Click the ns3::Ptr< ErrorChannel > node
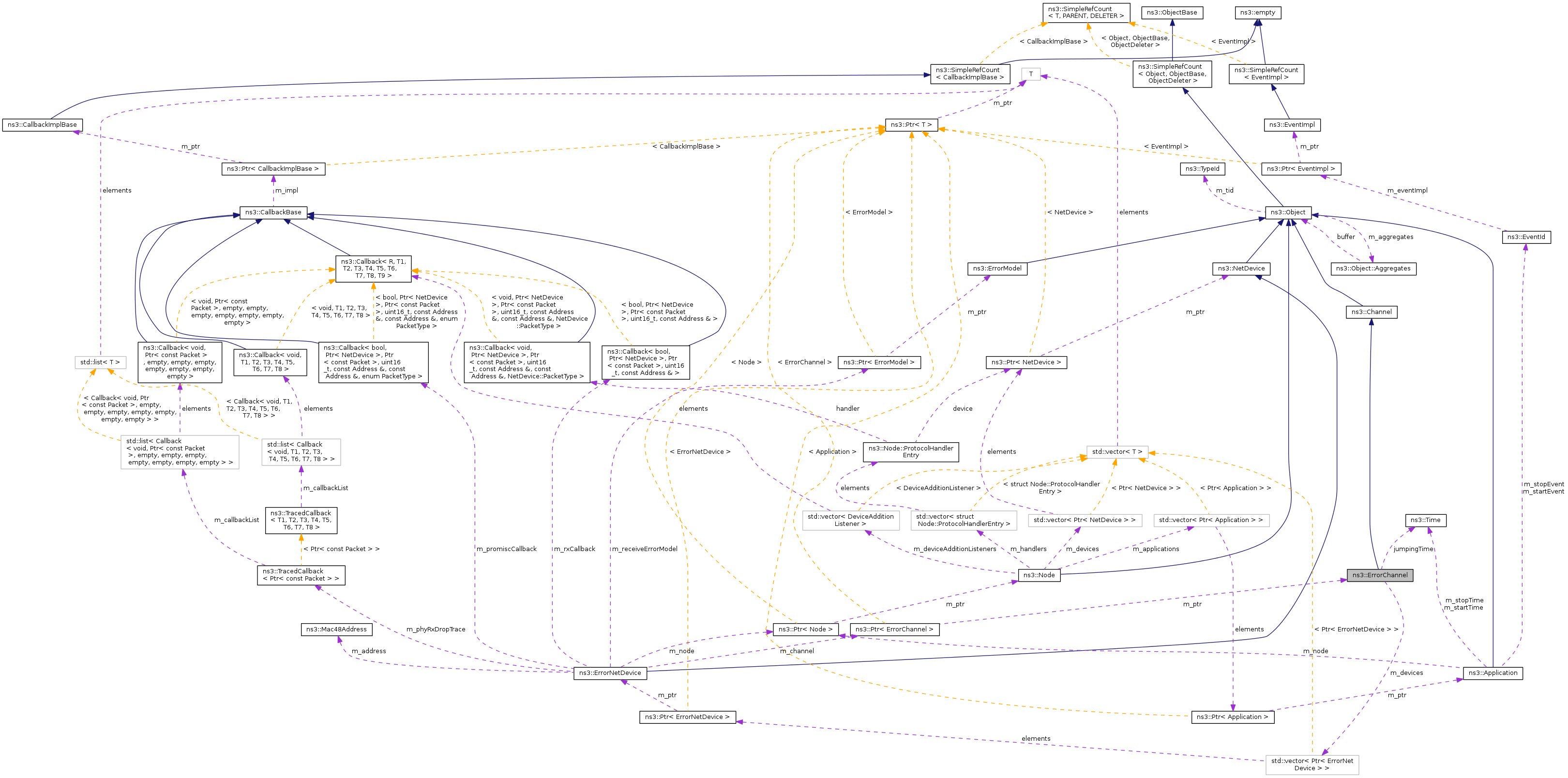 pyautogui.click(x=894, y=629)
